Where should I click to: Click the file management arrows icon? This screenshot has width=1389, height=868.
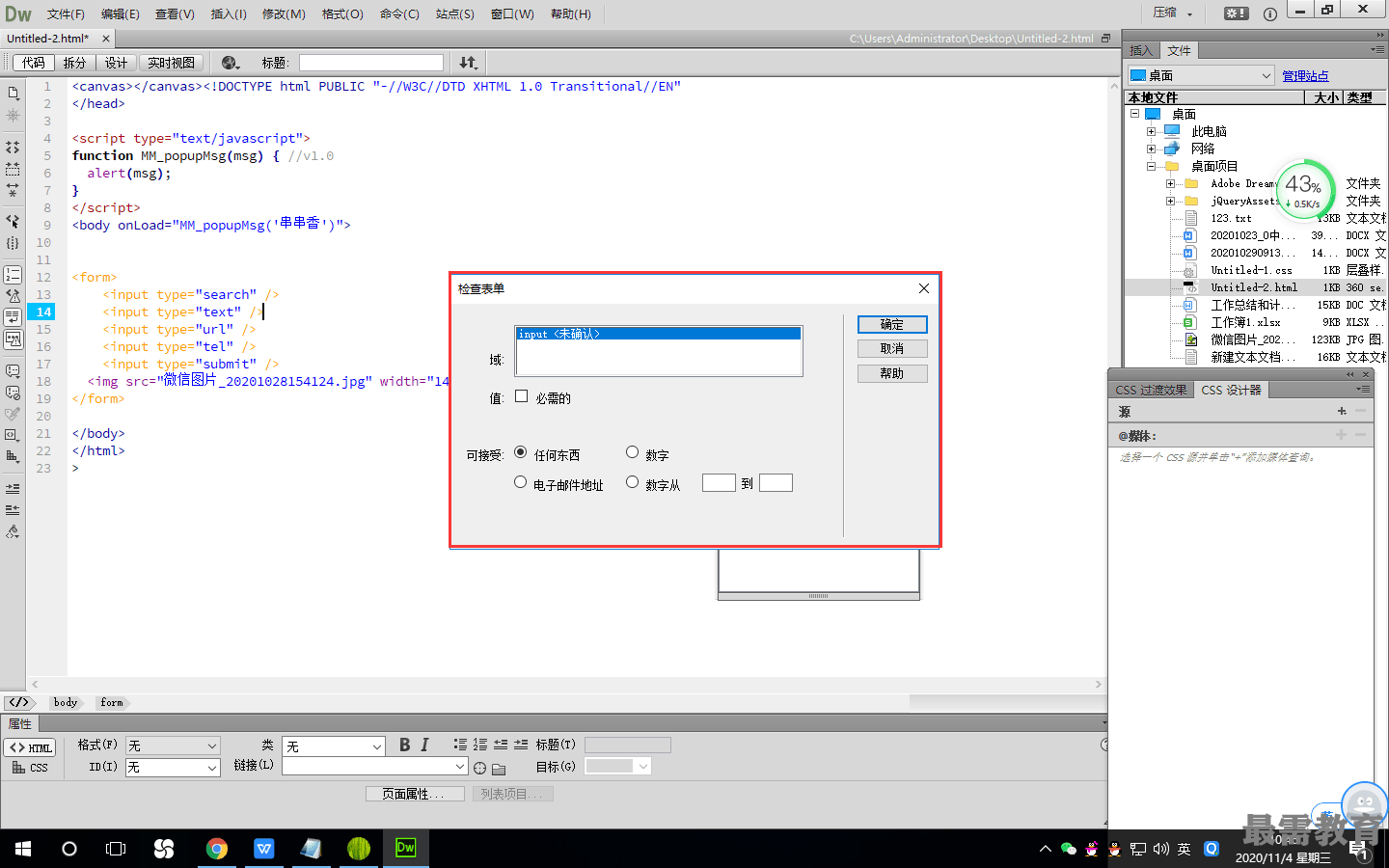click(x=468, y=63)
